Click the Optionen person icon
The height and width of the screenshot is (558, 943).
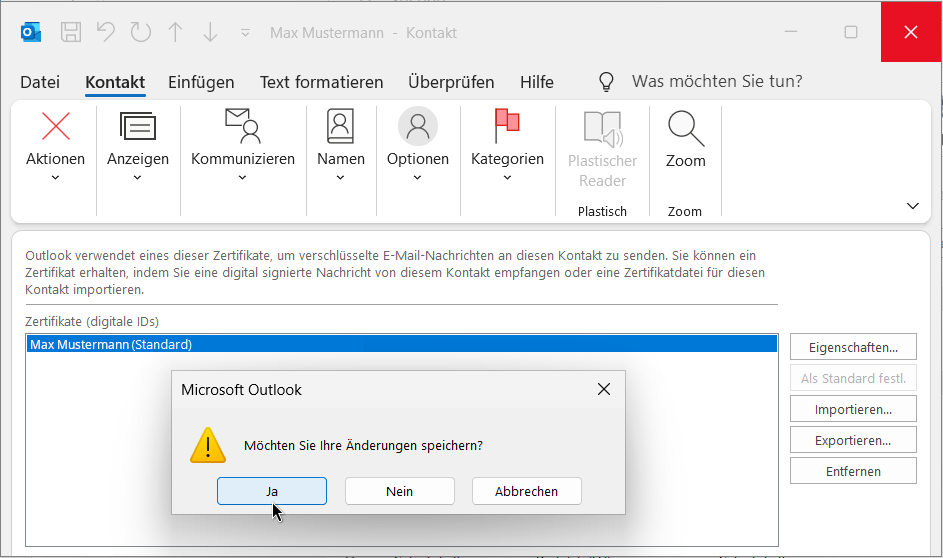click(x=417, y=126)
